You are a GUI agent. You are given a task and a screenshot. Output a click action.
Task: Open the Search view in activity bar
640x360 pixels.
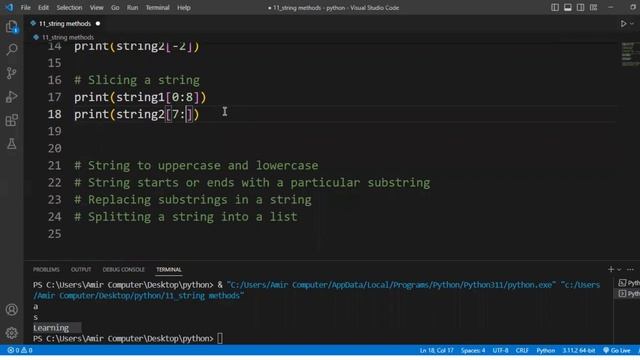click(x=11, y=50)
